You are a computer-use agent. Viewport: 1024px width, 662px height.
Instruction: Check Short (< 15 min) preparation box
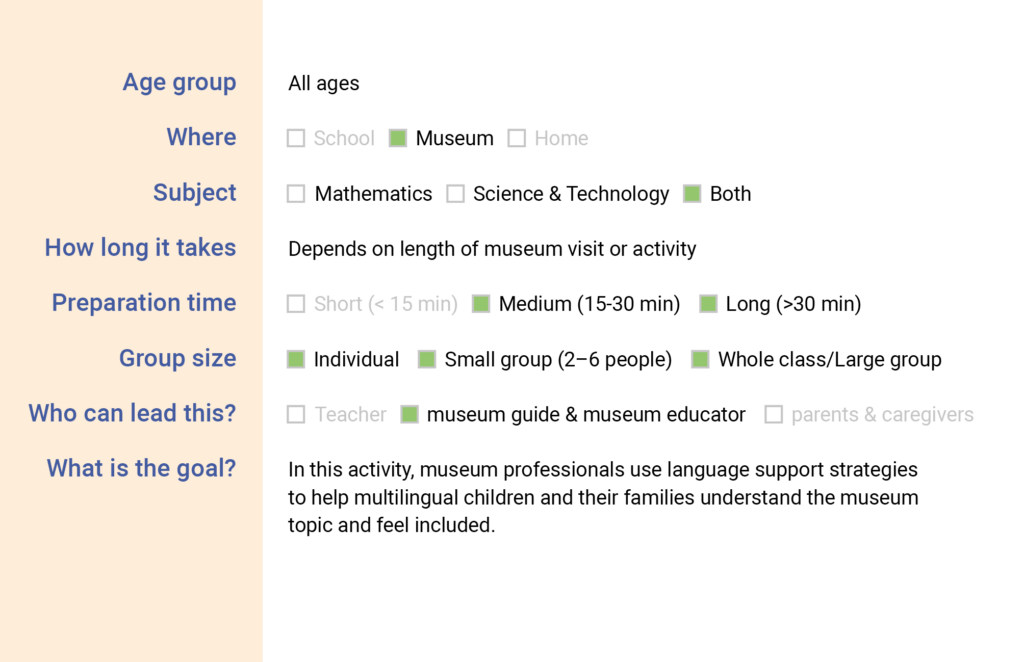pos(296,304)
